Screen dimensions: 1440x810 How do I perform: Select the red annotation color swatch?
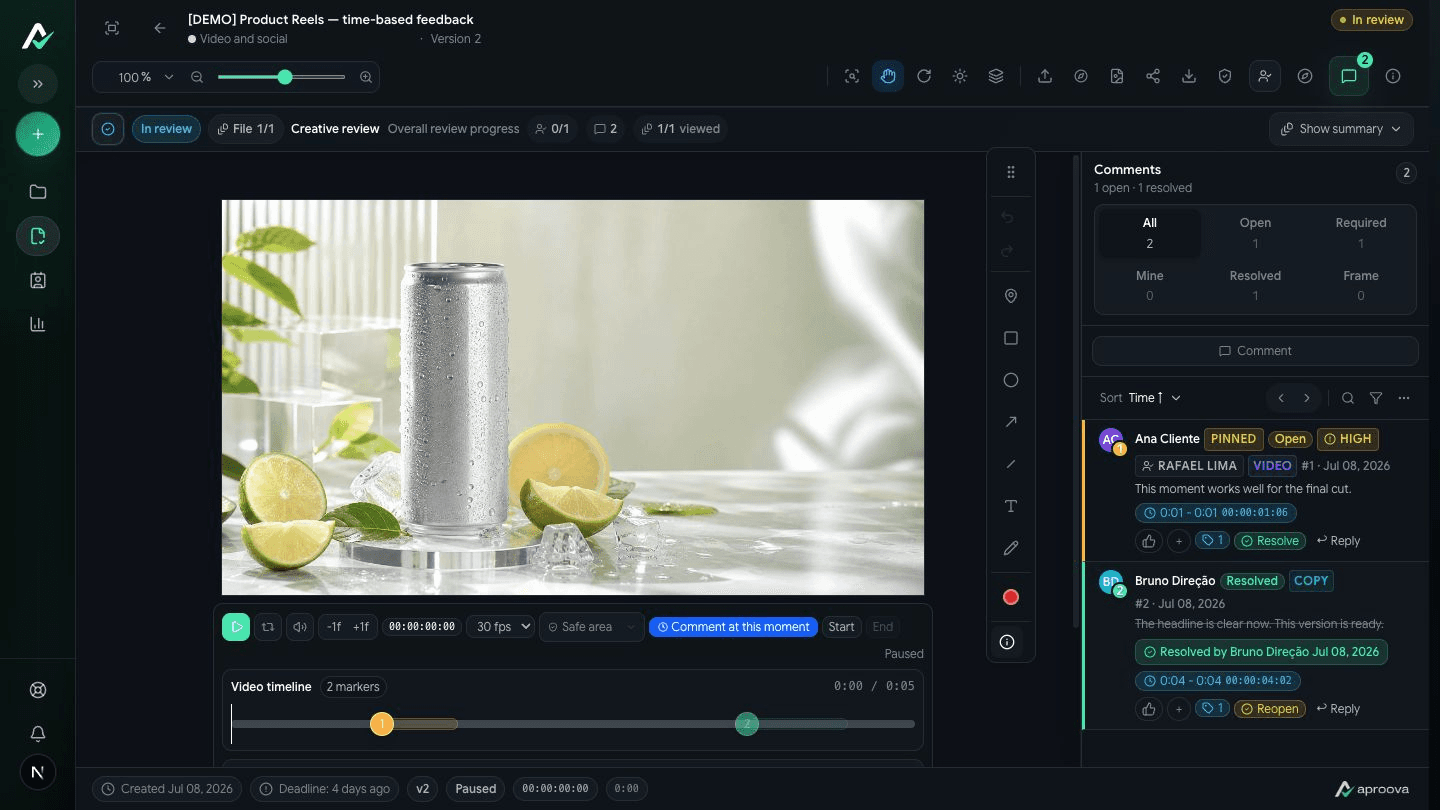(1011, 597)
